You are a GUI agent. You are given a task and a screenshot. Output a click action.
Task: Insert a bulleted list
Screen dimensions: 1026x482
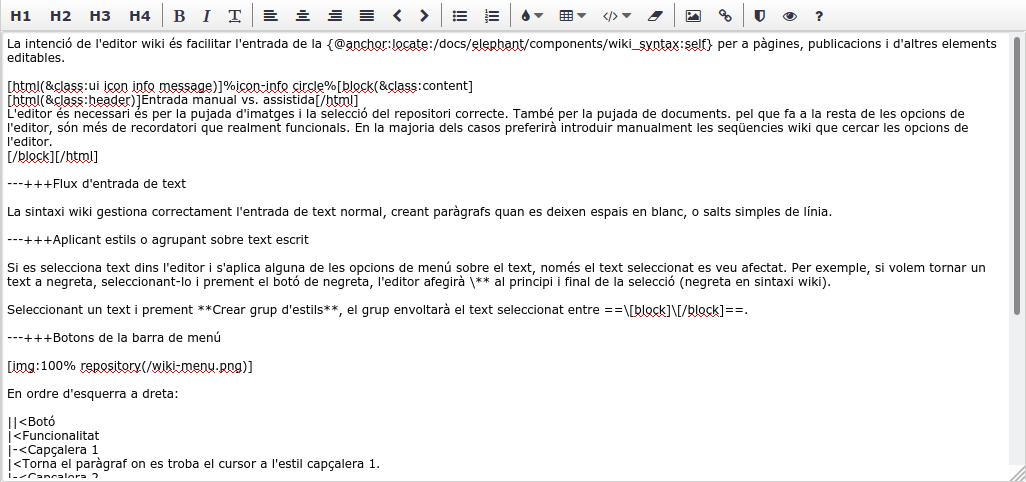coord(460,16)
